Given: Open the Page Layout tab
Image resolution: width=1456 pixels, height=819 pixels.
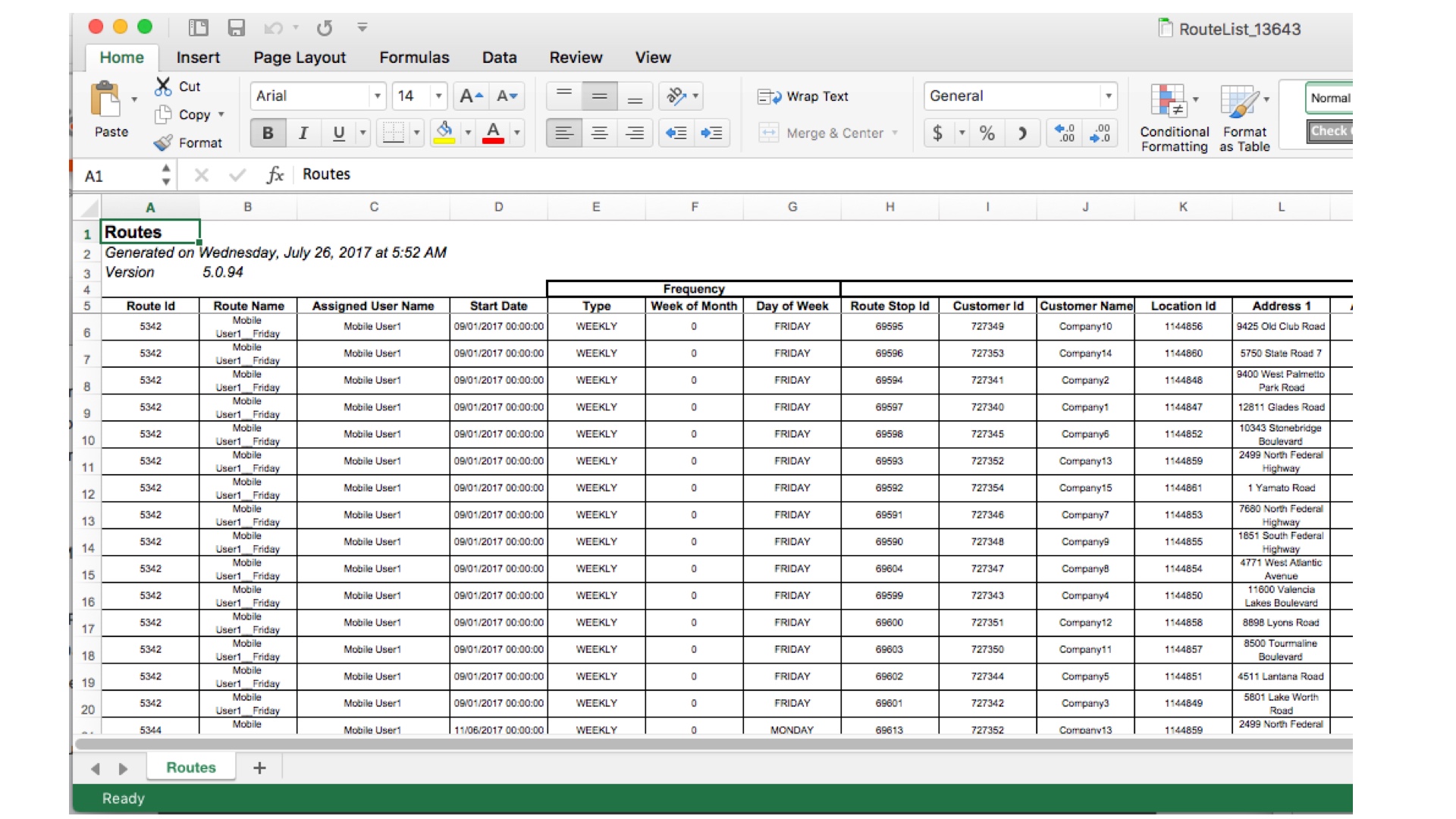Looking at the screenshot, I should [x=300, y=58].
